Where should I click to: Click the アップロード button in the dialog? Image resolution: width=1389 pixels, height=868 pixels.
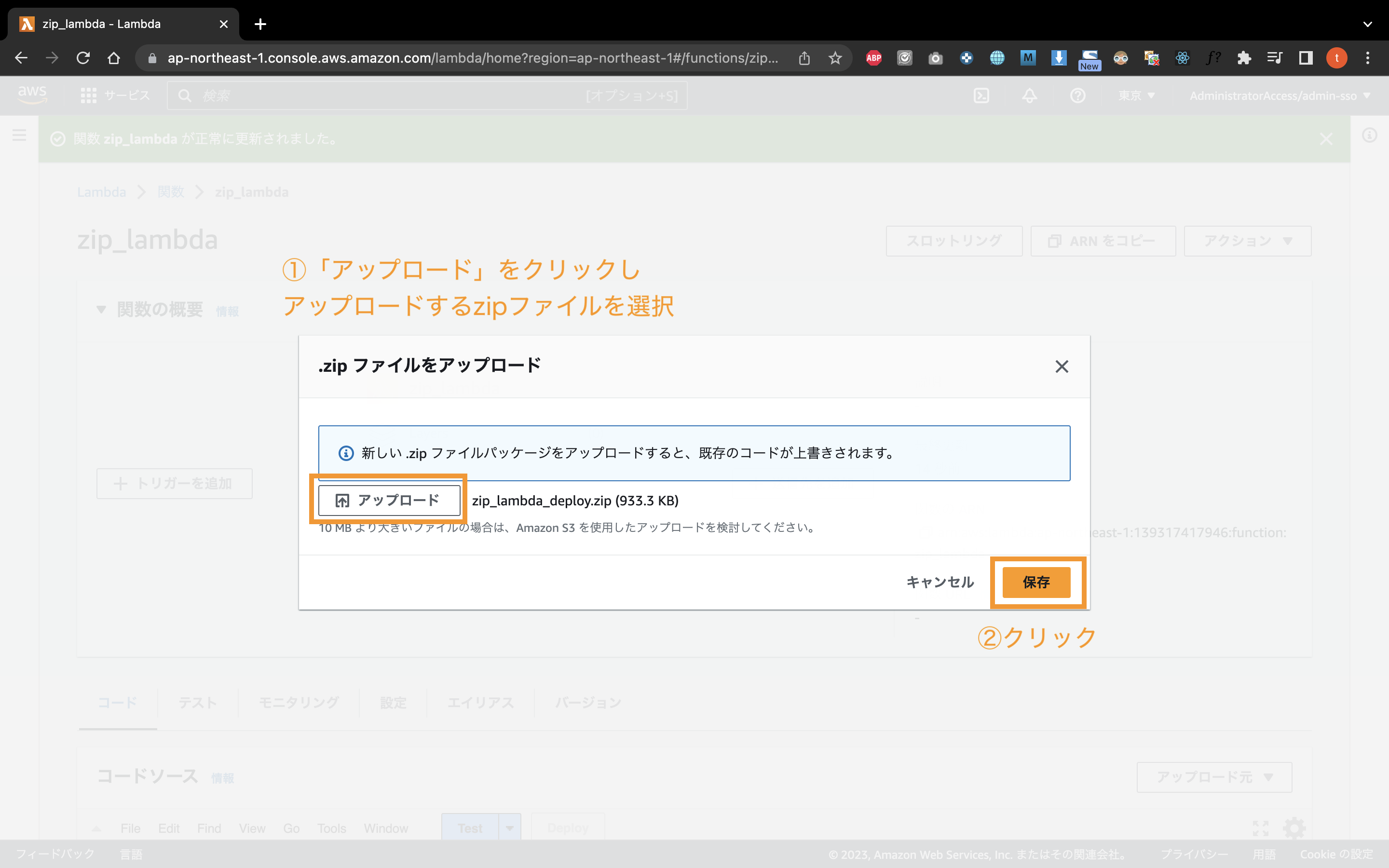(389, 500)
